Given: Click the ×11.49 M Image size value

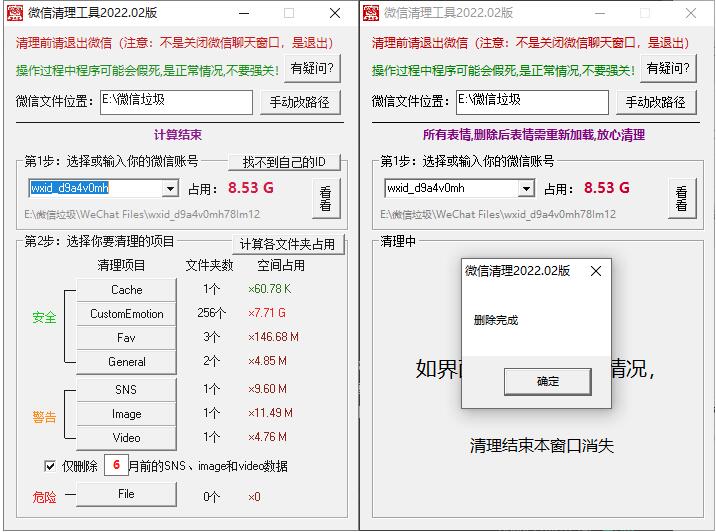Looking at the screenshot, I should pos(270,413).
